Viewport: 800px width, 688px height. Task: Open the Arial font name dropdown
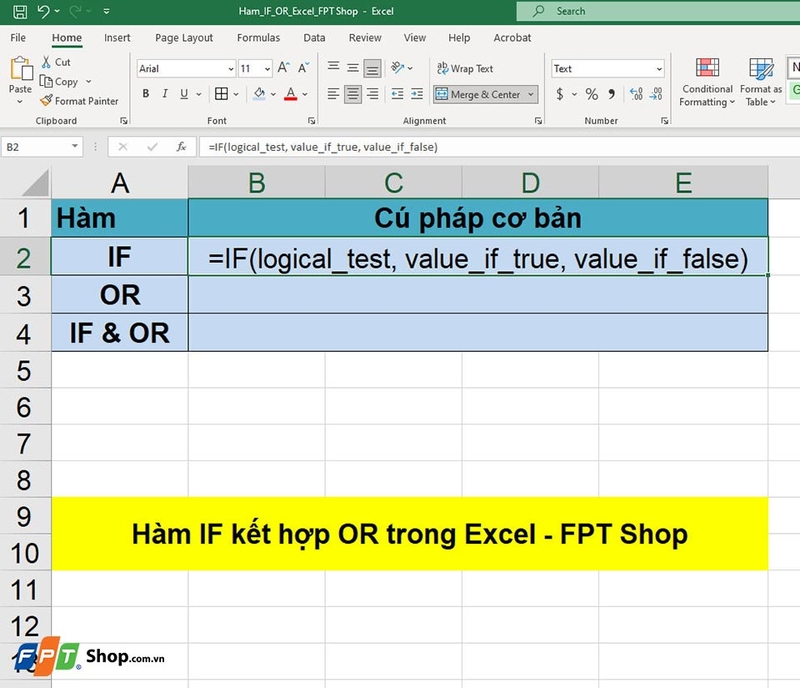pos(231,69)
